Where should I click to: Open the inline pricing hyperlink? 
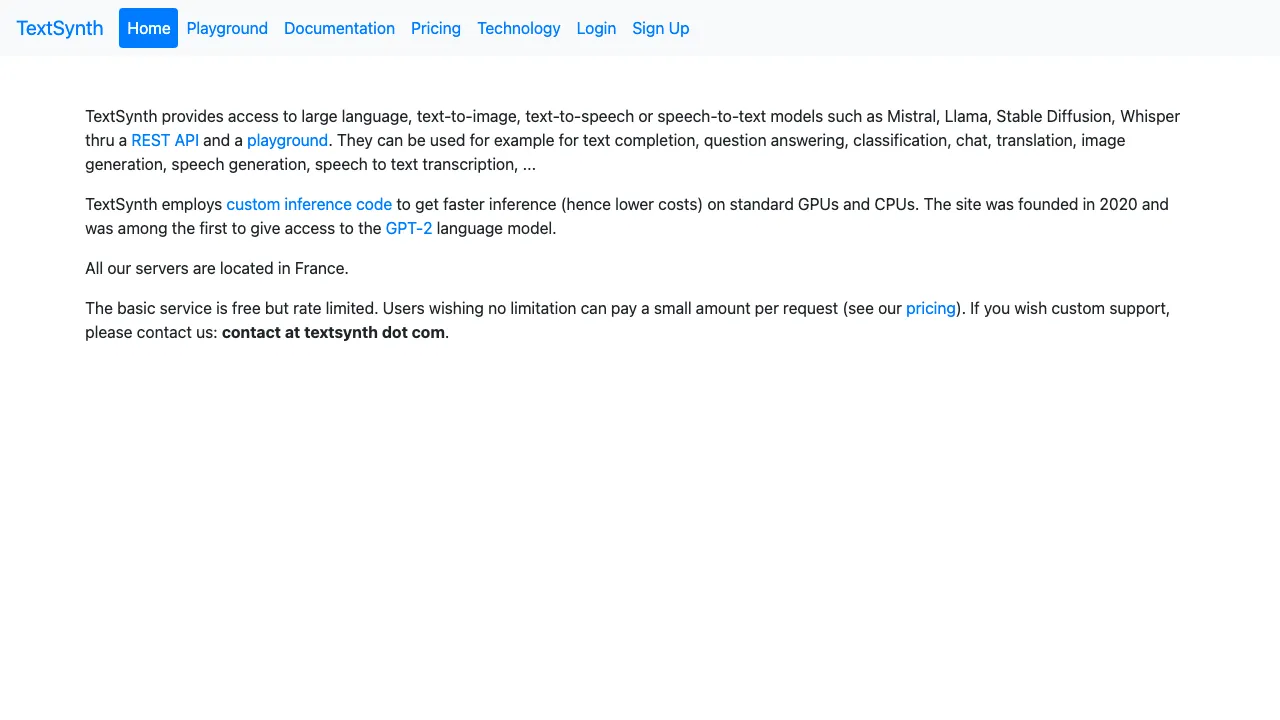coord(930,308)
